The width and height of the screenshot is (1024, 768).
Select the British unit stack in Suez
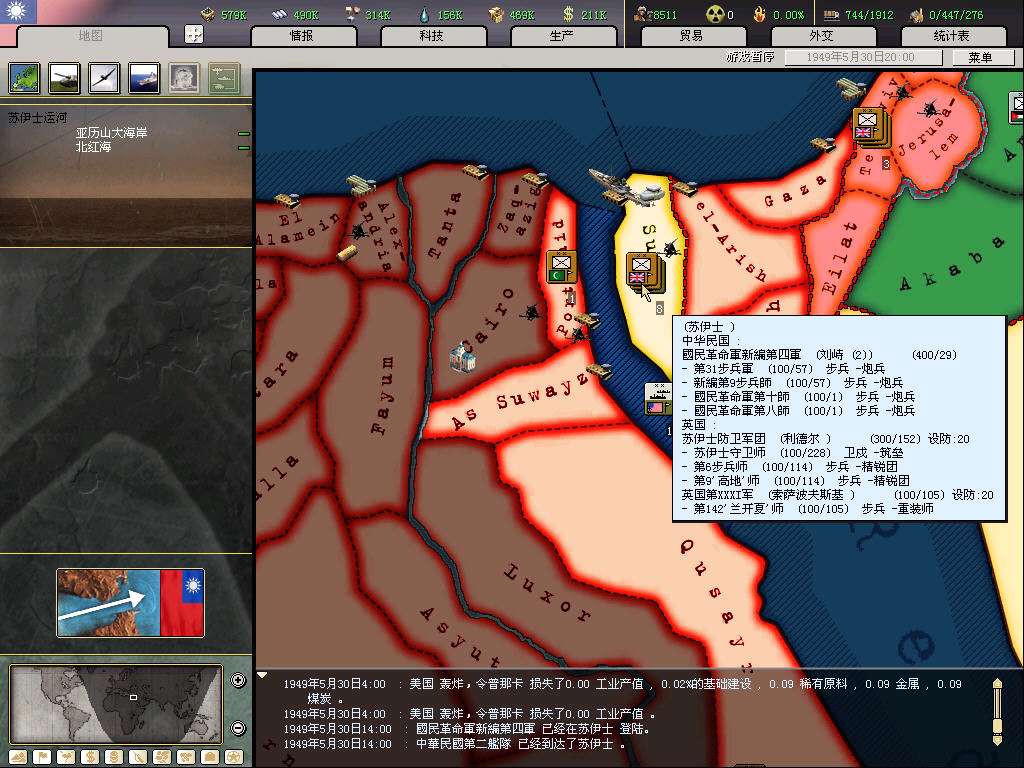pos(645,271)
